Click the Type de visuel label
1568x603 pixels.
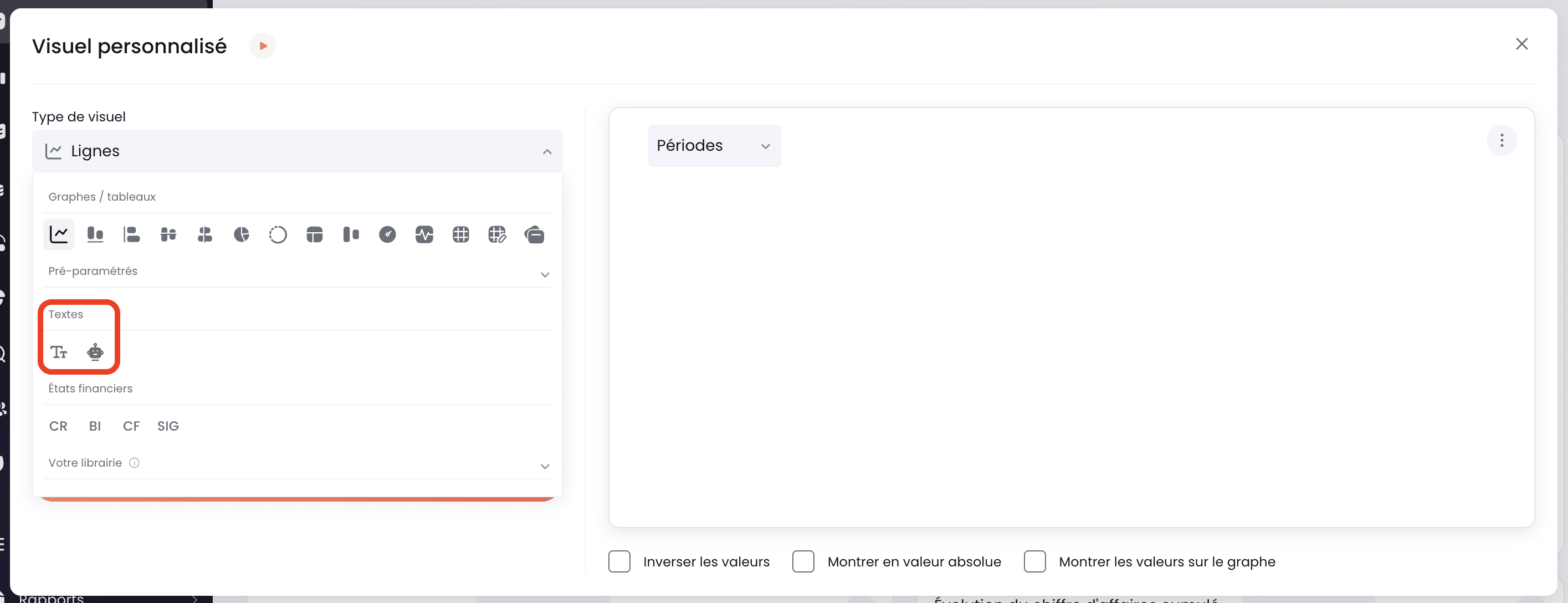(x=79, y=117)
